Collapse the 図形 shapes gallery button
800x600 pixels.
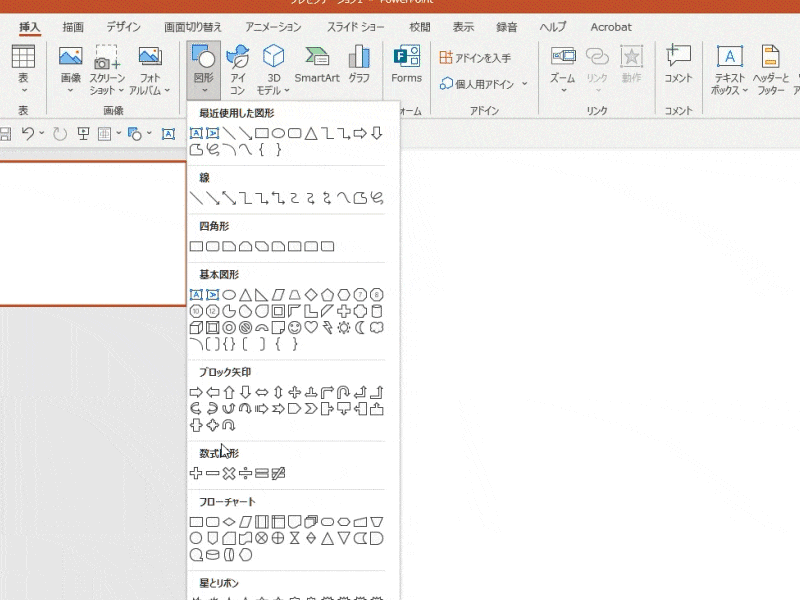[x=204, y=70]
